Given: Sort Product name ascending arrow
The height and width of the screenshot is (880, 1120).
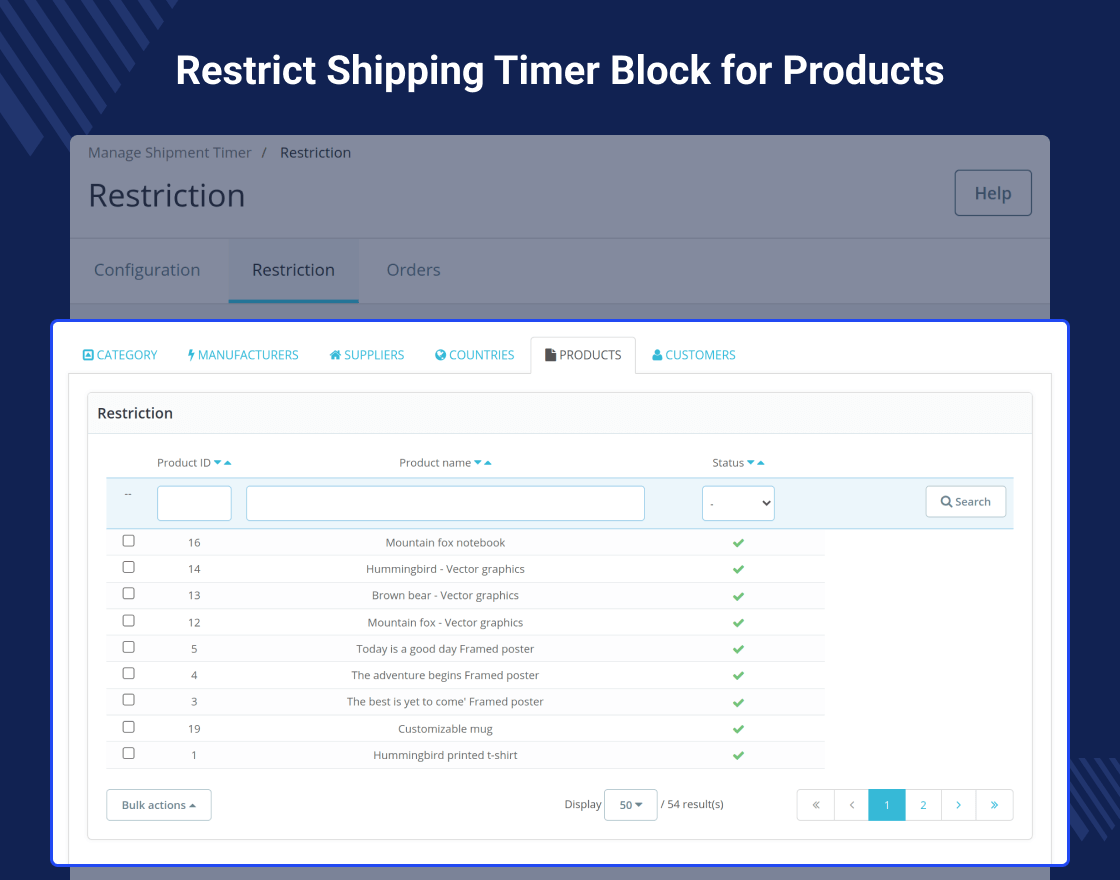Looking at the screenshot, I should [488, 463].
